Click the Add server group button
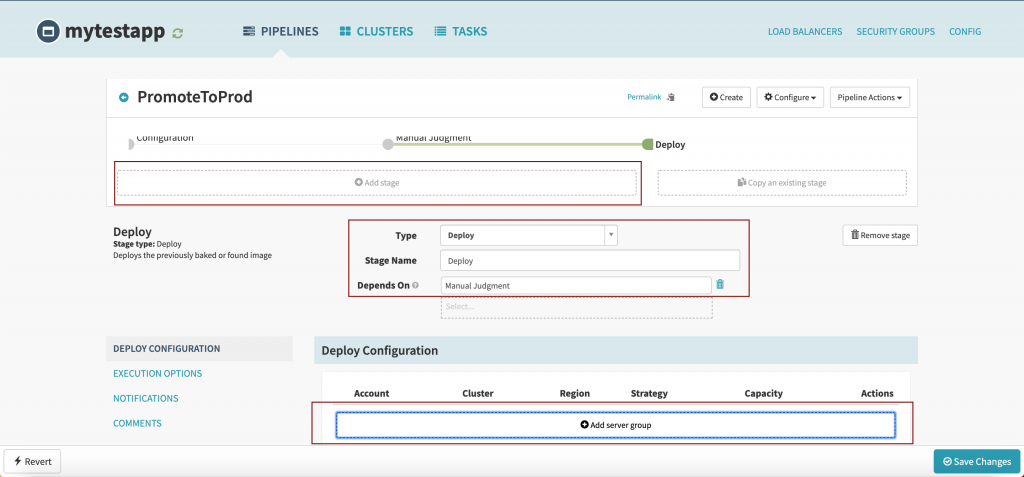Image resolution: width=1024 pixels, height=477 pixels. 615,425
